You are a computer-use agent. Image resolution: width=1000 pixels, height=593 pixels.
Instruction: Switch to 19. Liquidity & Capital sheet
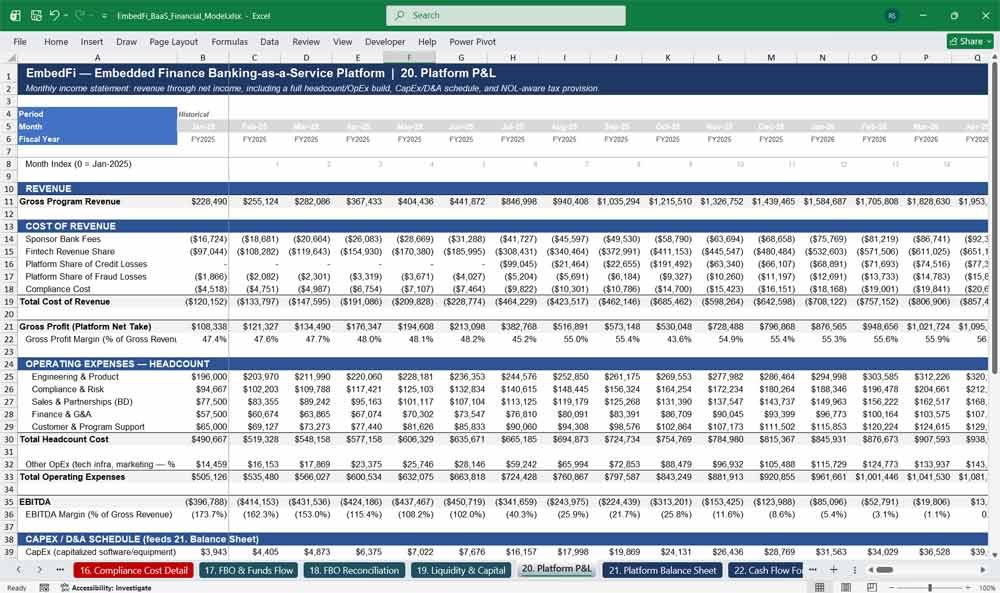(461, 570)
